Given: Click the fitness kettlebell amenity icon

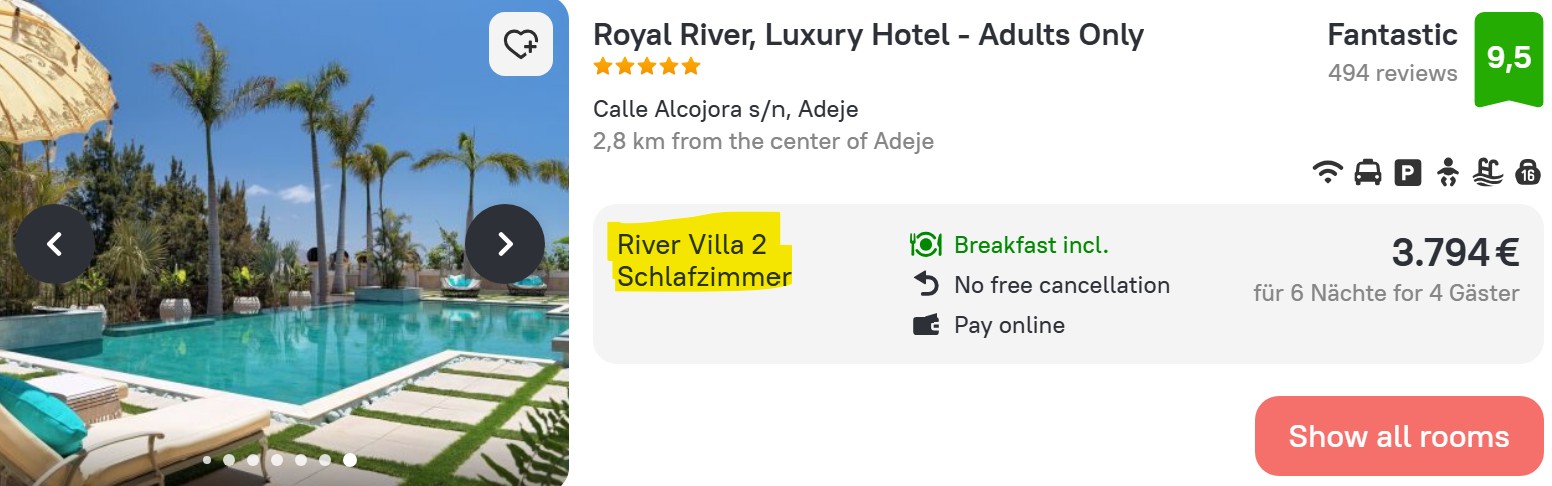Looking at the screenshot, I should pyautogui.click(x=1527, y=173).
